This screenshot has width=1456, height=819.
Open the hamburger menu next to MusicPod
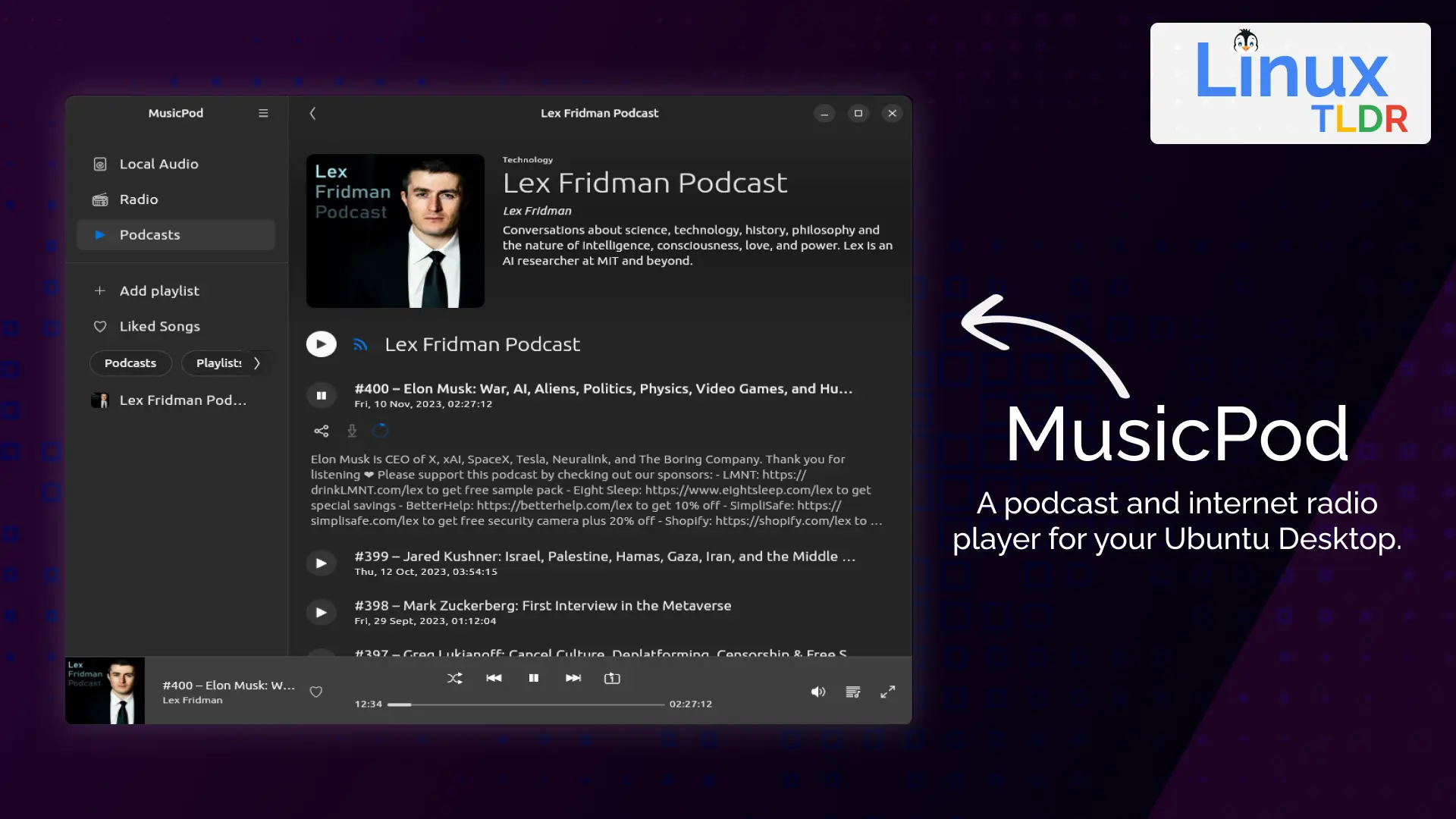coord(263,112)
